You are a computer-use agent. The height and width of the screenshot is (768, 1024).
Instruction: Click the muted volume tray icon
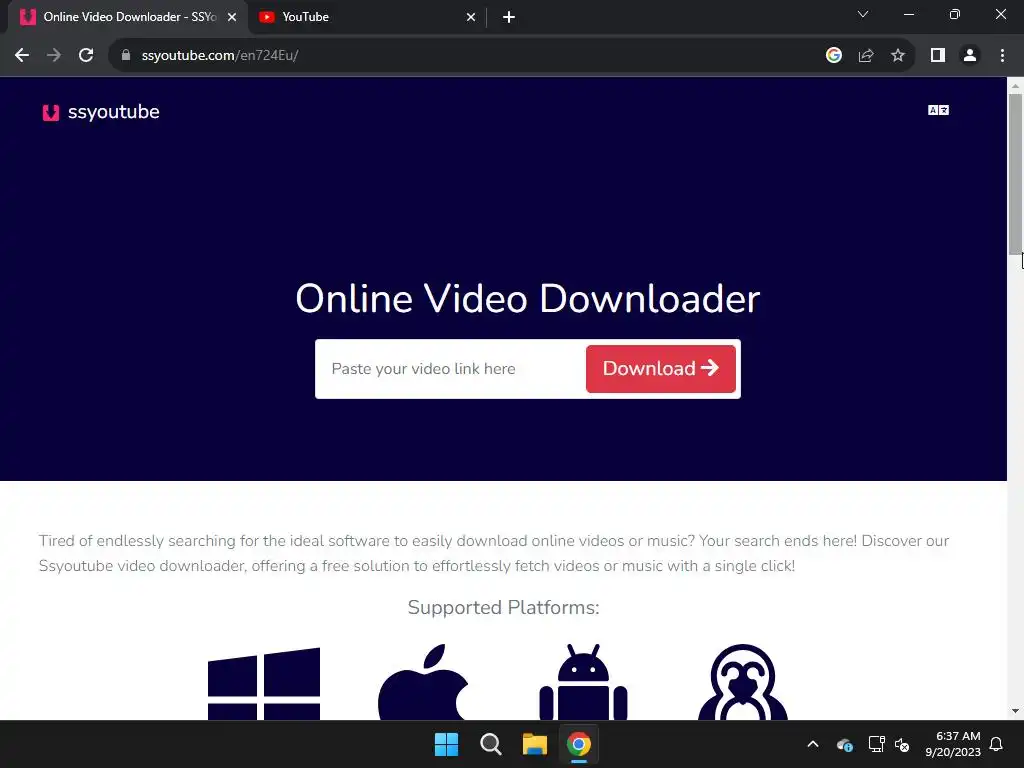coord(902,744)
